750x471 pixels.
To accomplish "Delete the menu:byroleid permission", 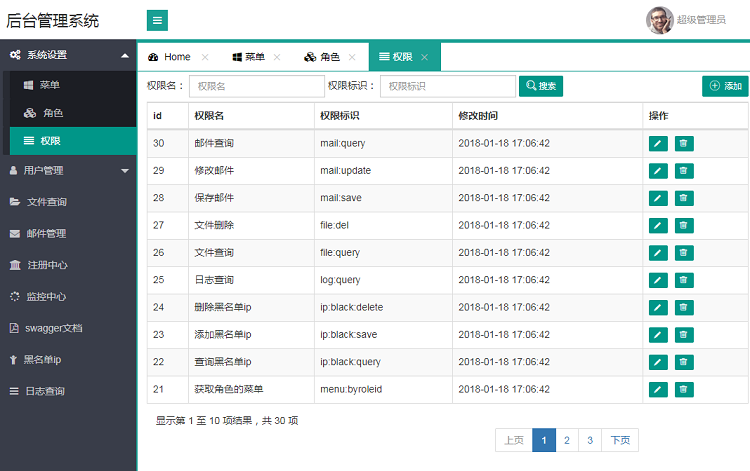I will 684,389.
